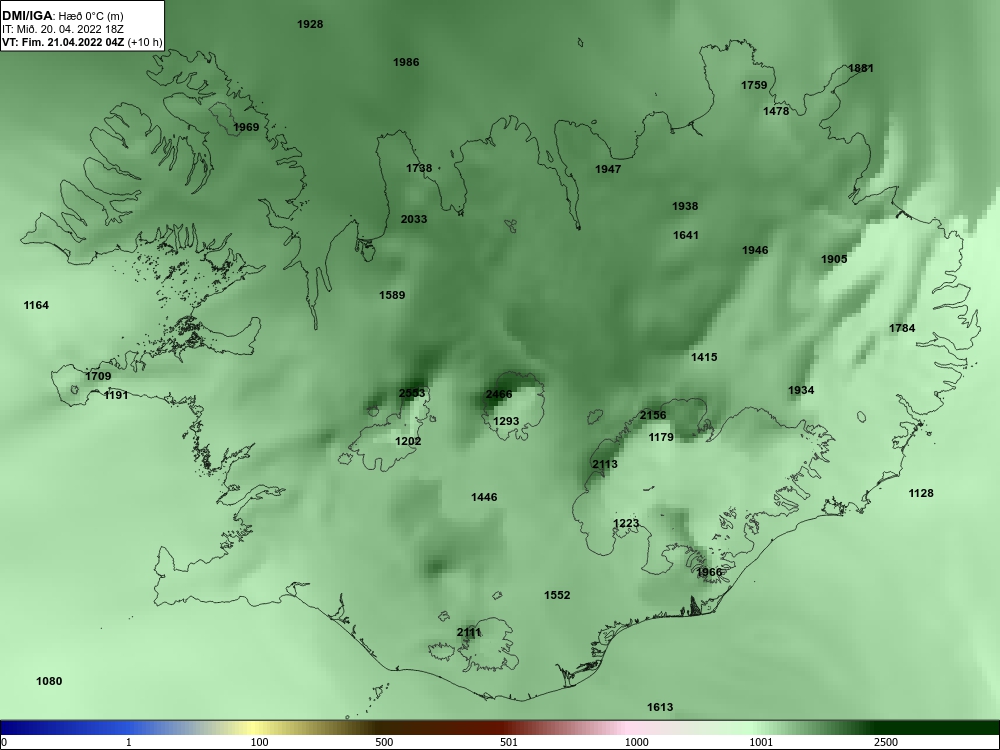Click the DMI/IGA Hæð 0°C title line
The image size is (1000, 750).
(63, 15)
